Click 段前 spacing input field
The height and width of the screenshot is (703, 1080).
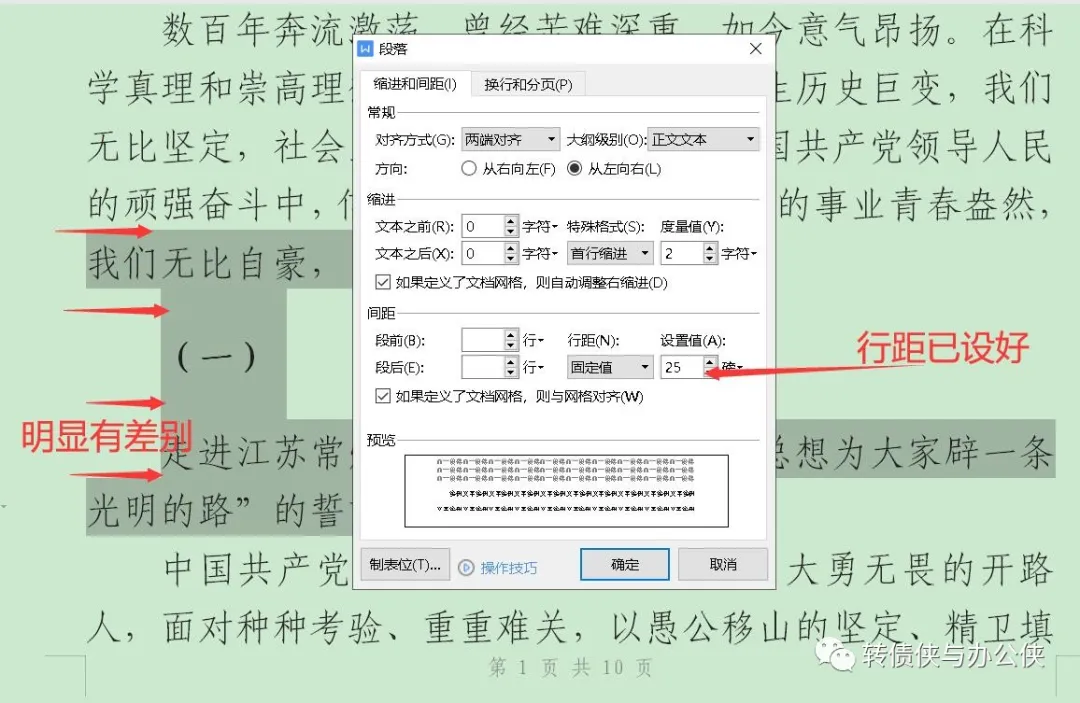coord(483,340)
